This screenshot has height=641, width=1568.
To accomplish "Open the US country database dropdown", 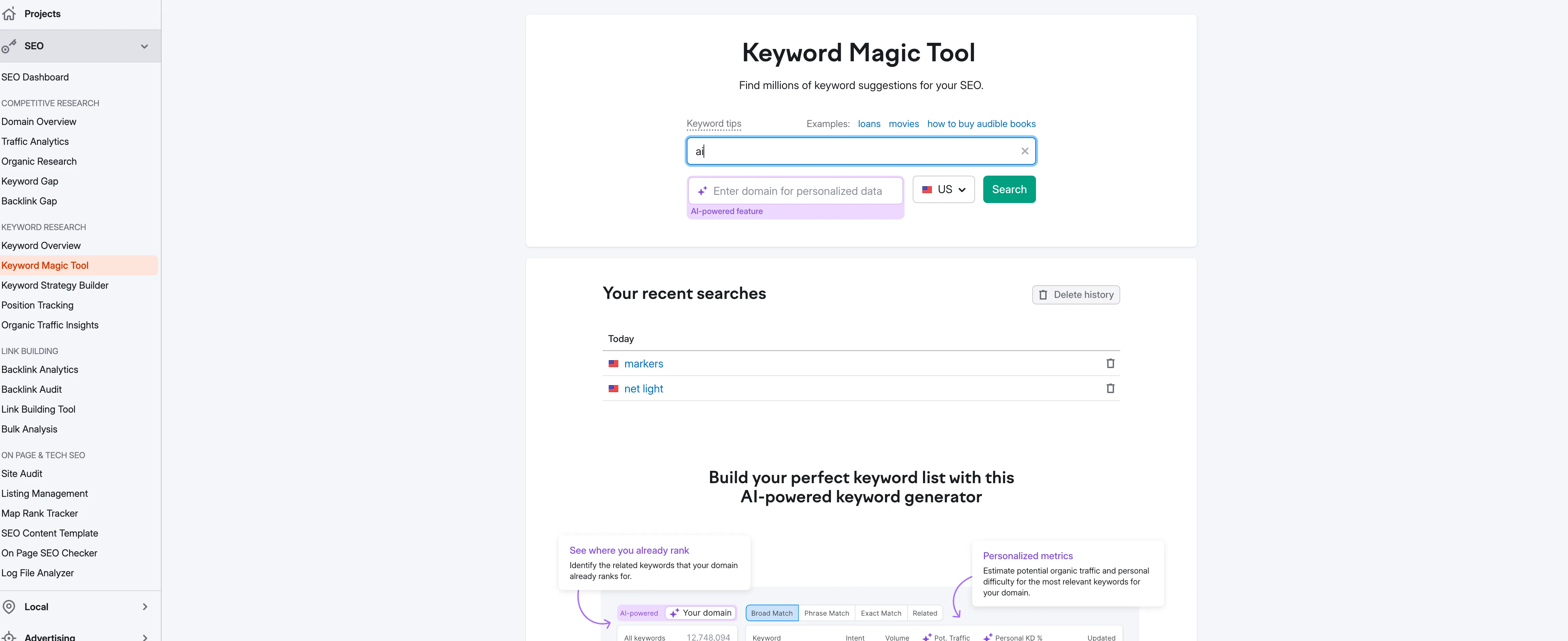I will 944,190.
